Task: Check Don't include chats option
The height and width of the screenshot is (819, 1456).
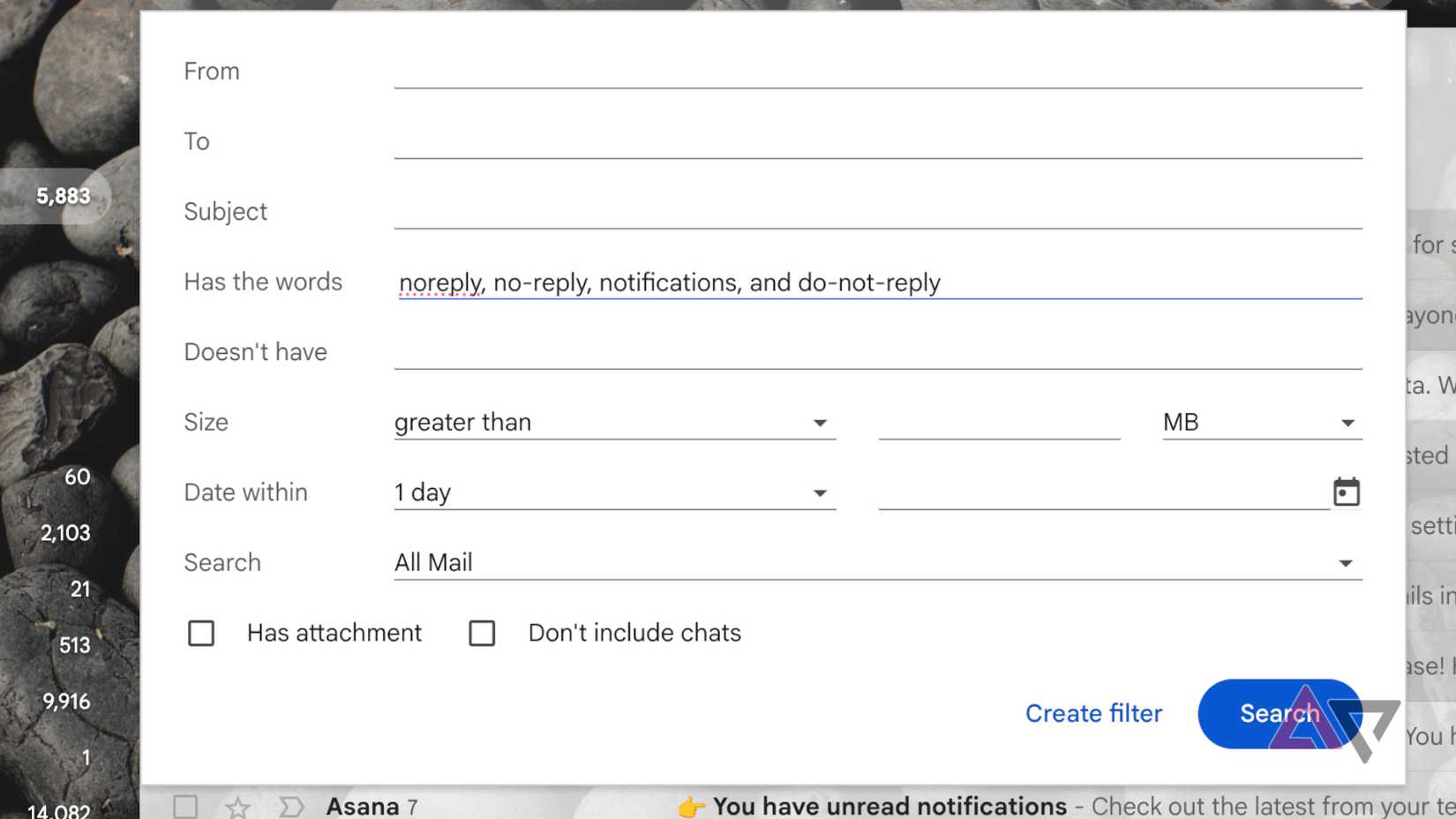Action: [x=482, y=633]
